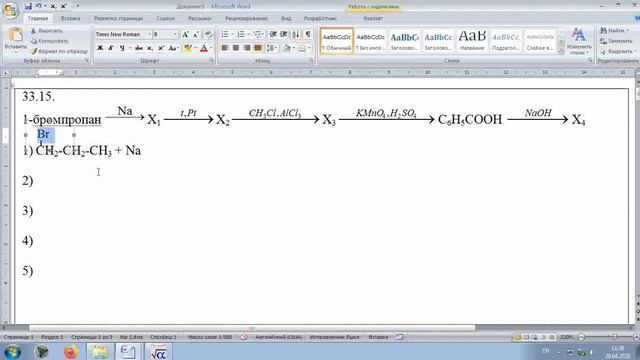Activate Format Painter (Формат по образцу)
Screen dimensions: 640x360
(60, 51)
